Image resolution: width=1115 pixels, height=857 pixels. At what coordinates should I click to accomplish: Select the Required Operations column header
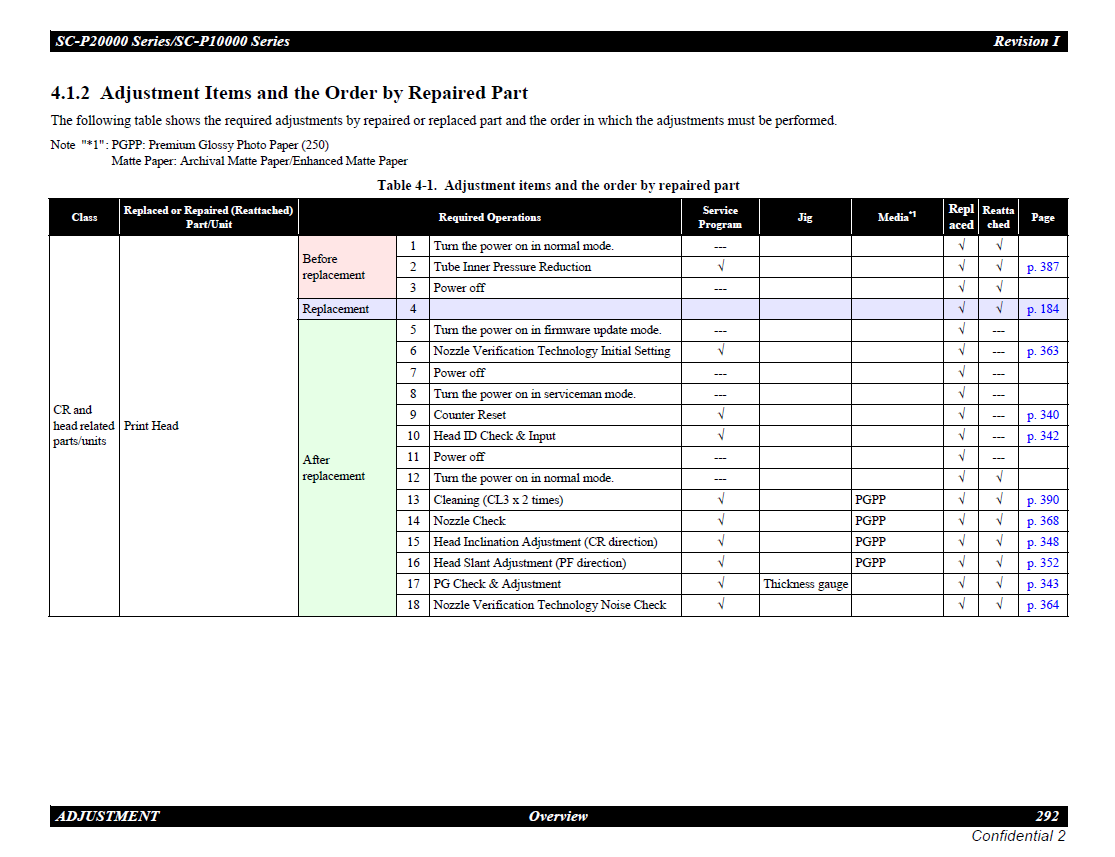(489, 217)
